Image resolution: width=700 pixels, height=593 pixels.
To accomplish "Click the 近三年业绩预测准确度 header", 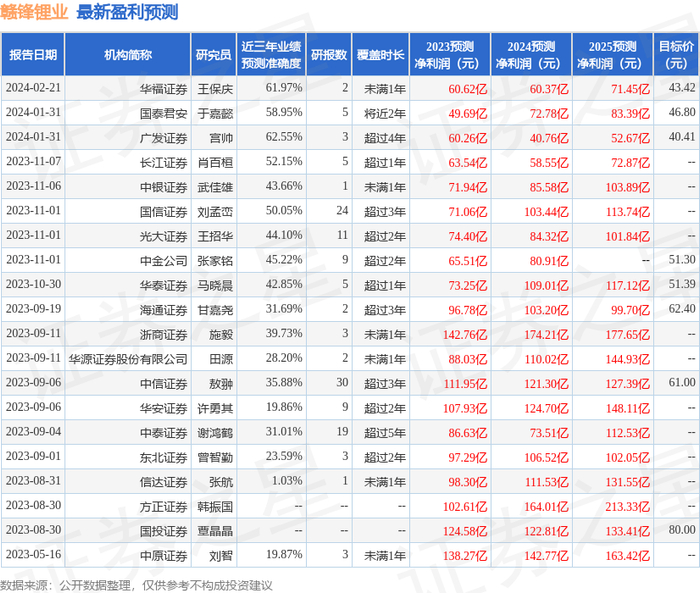I will tap(271, 54).
